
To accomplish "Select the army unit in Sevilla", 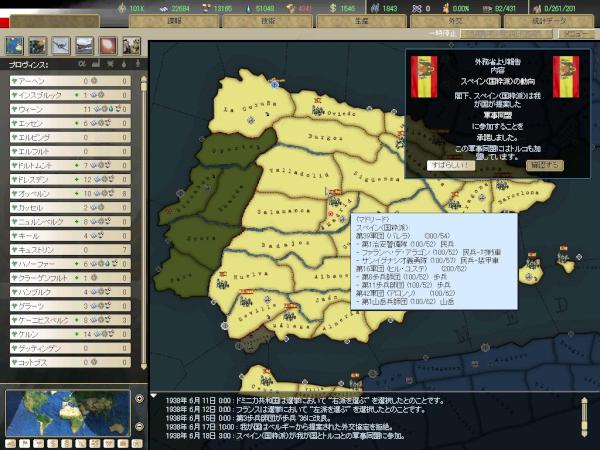I will click(246, 302).
